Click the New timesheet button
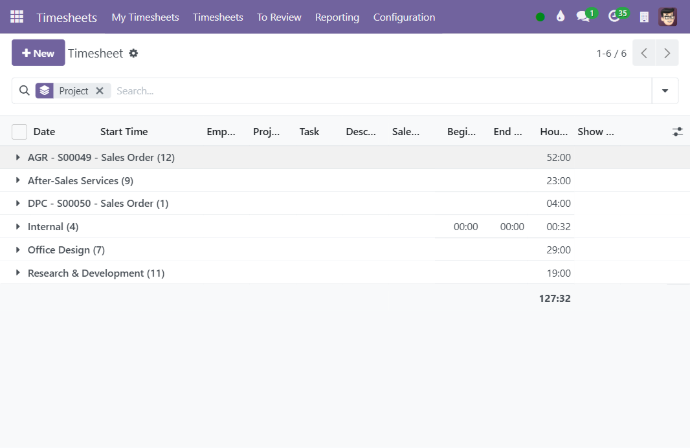The height and width of the screenshot is (448, 690). tap(38, 53)
